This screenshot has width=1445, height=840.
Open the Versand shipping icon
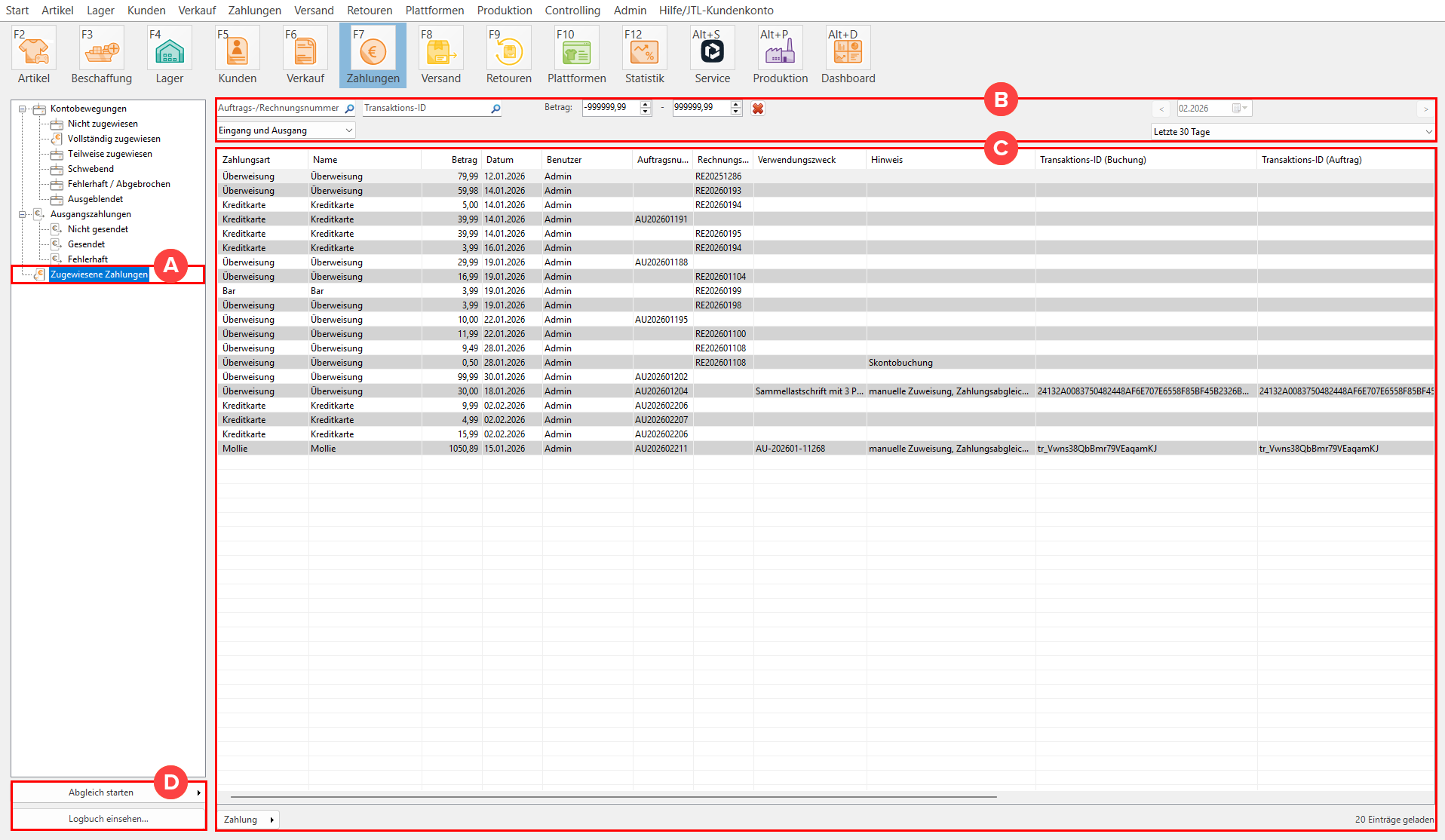click(441, 51)
